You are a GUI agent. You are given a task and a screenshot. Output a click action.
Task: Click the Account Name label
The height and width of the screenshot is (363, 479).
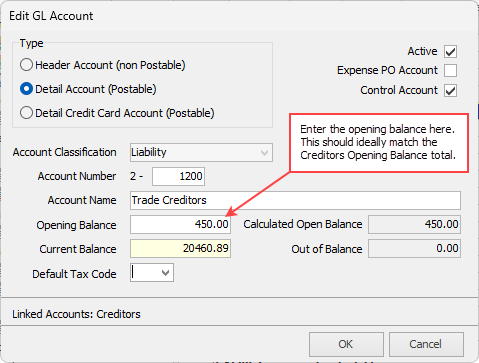[x=82, y=200]
